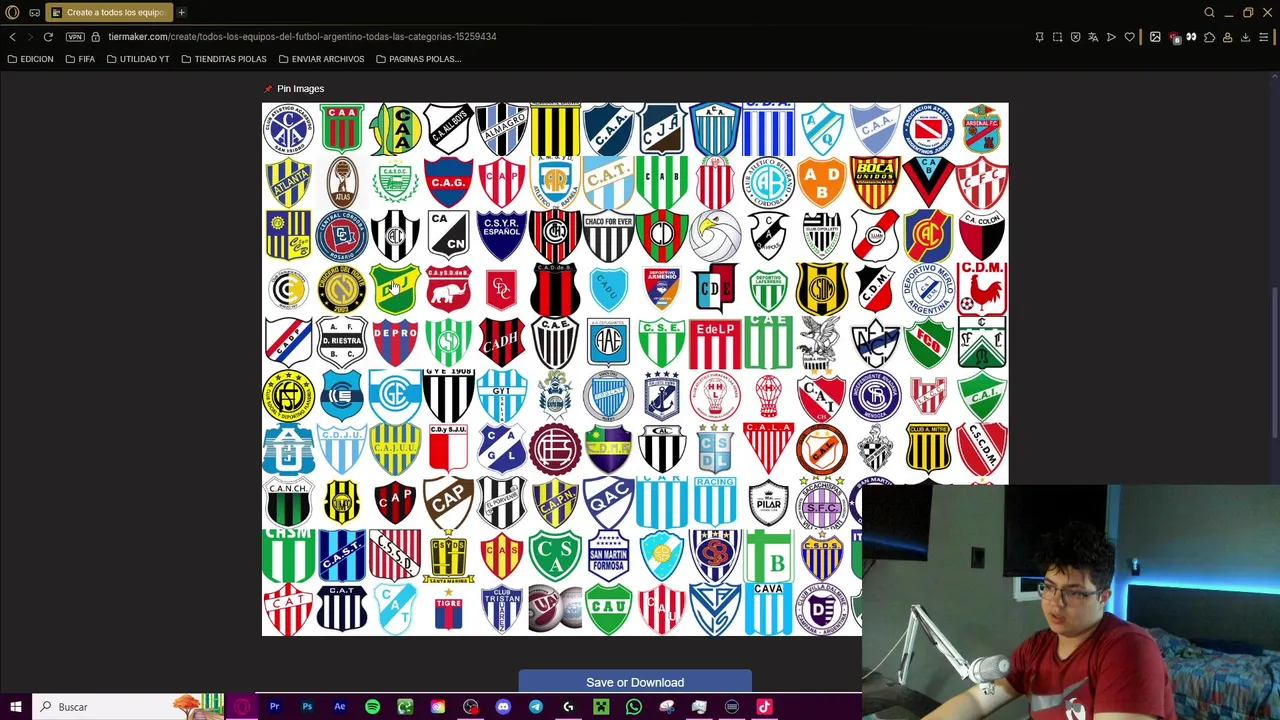This screenshot has height=720, width=1280.
Task: Open the Opera main menu icon
Action: coord(12,12)
